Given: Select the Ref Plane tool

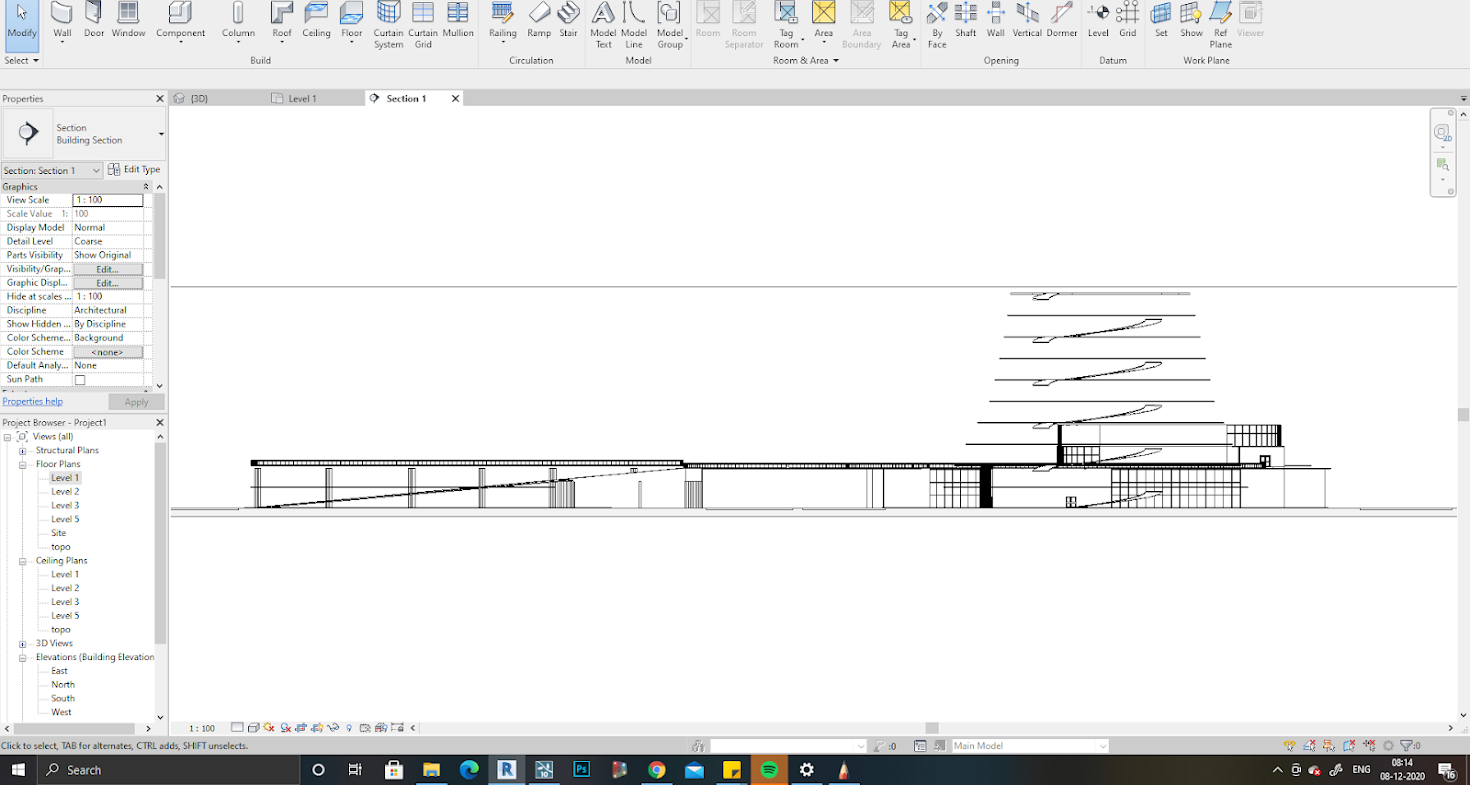Looking at the screenshot, I should [x=1220, y=26].
